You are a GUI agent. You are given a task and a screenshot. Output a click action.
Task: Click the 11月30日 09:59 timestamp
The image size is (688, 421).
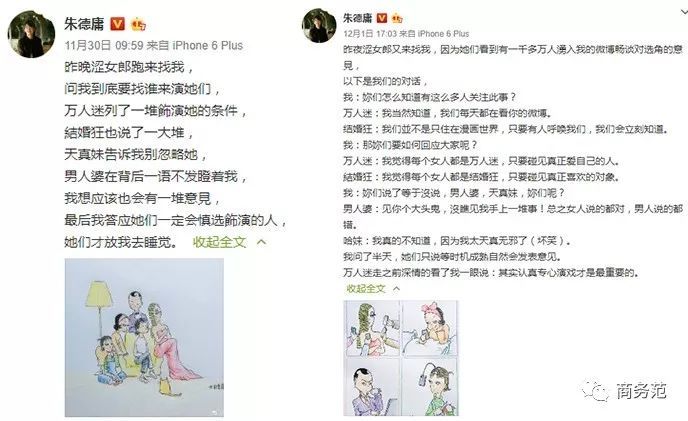pos(104,45)
